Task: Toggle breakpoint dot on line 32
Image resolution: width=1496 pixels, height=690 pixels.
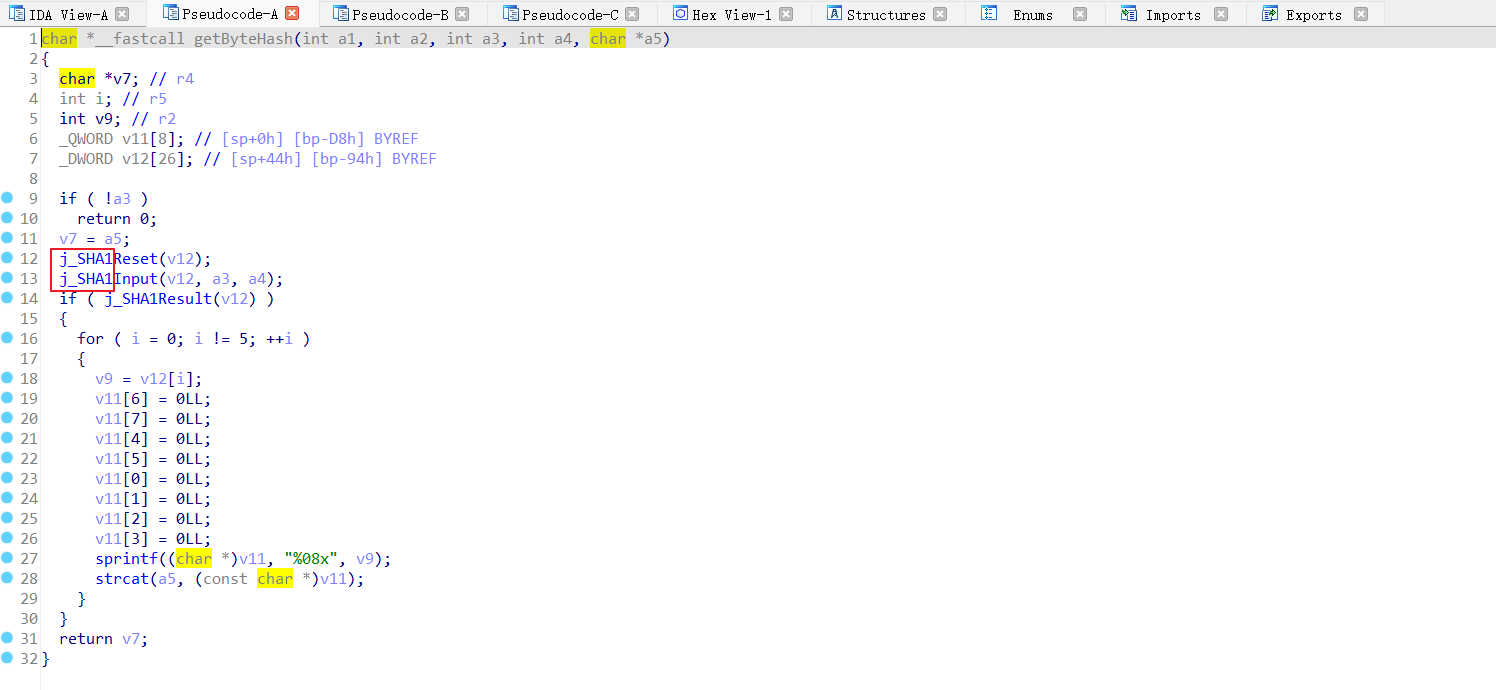Action: 7,658
